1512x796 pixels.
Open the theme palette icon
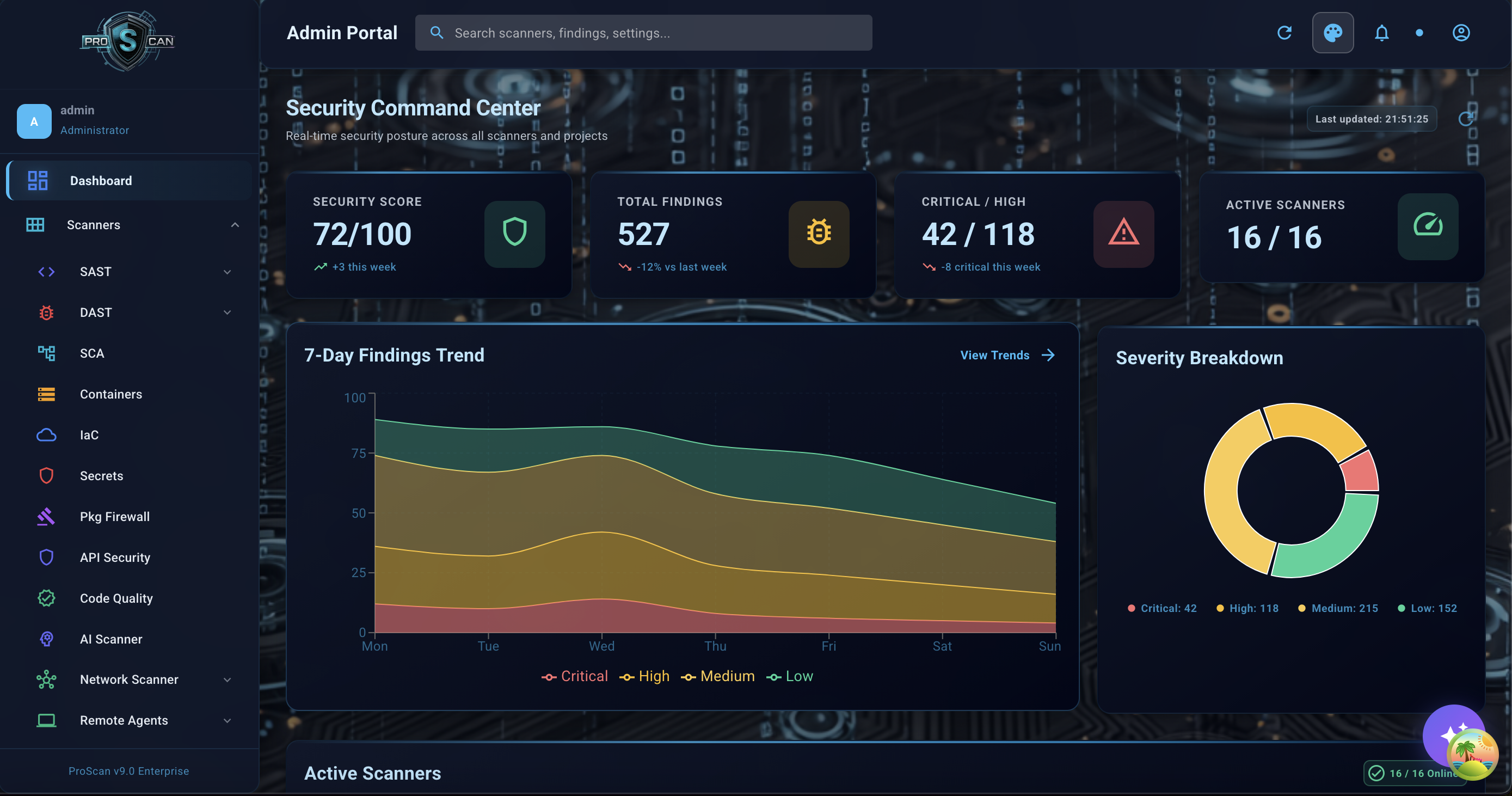click(x=1332, y=33)
